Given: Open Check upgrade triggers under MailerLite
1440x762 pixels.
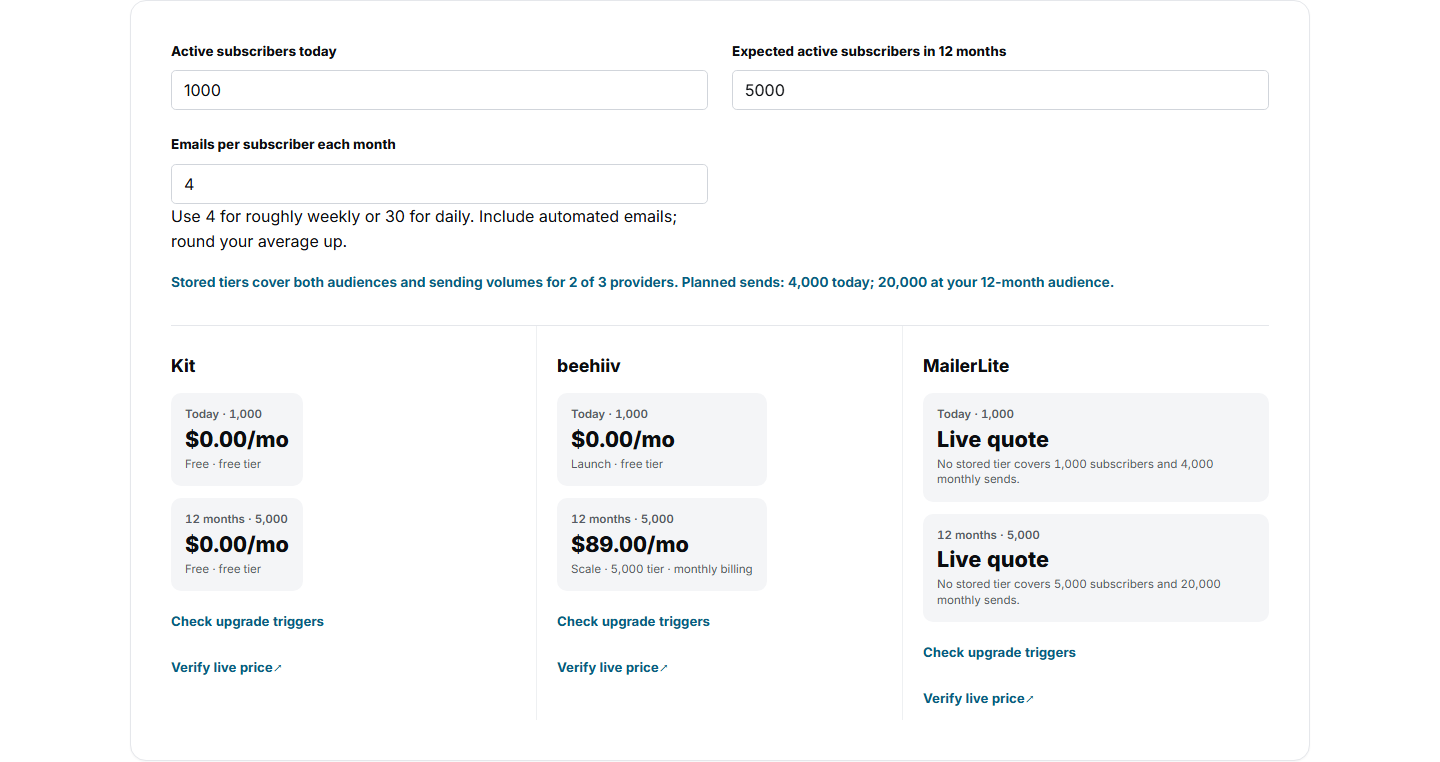Looking at the screenshot, I should click(x=999, y=652).
